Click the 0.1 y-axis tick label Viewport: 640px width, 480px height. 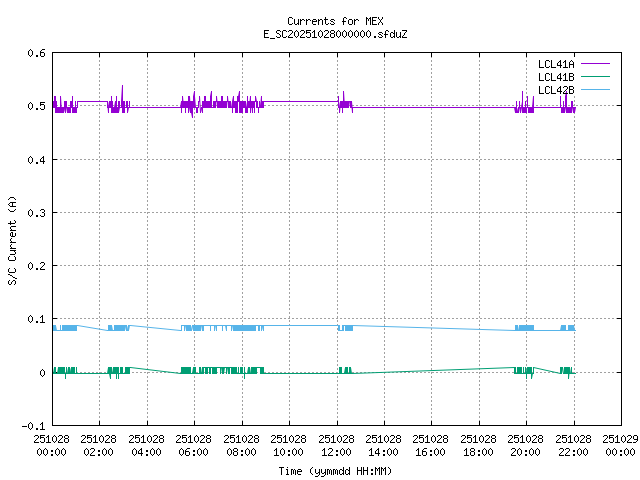pos(35,320)
